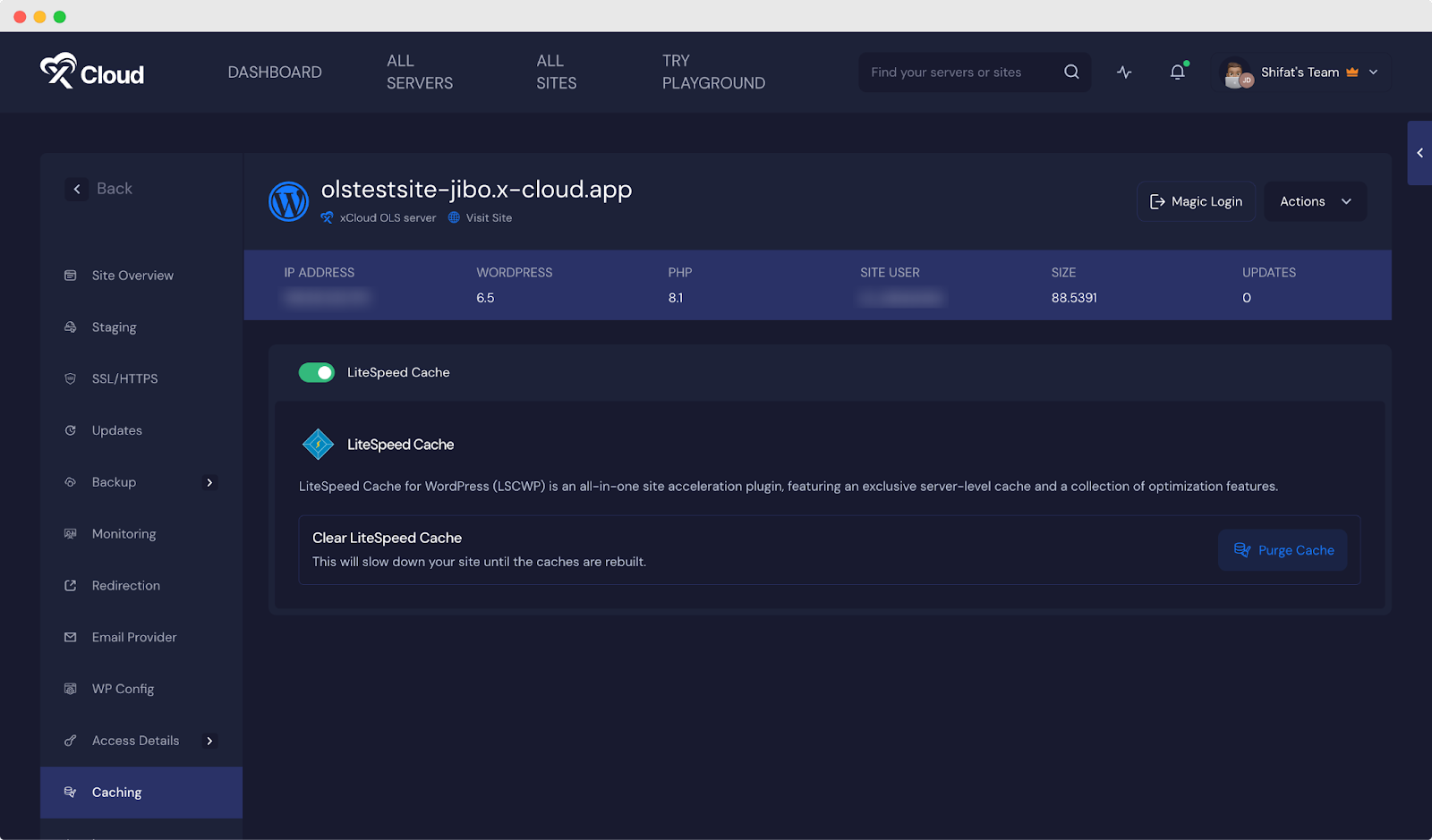Open the activity monitor icon in header
The width and height of the screenshot is (1432, 840).
tap(1124, 72)
